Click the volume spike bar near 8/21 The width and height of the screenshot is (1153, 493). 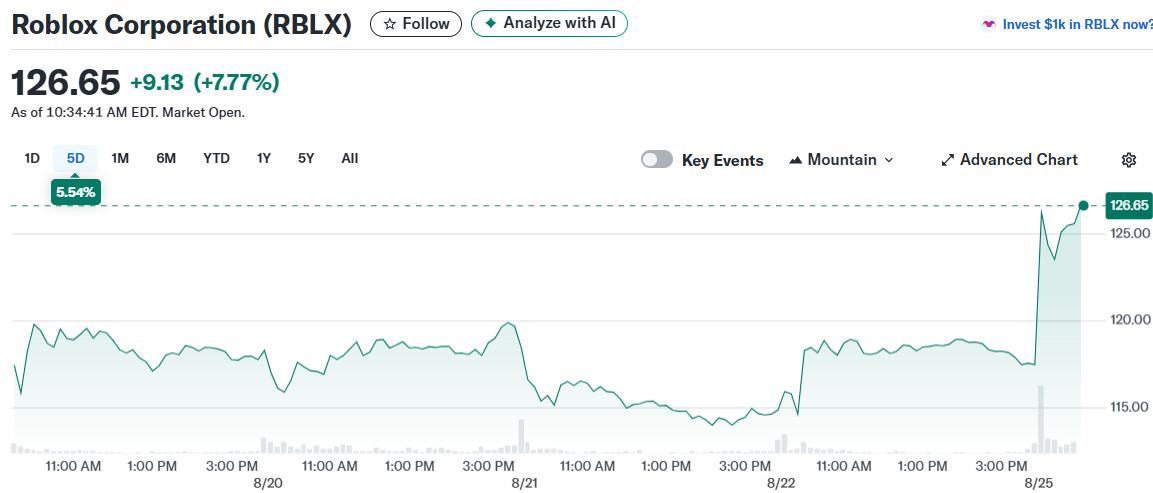tap(521, 436)
